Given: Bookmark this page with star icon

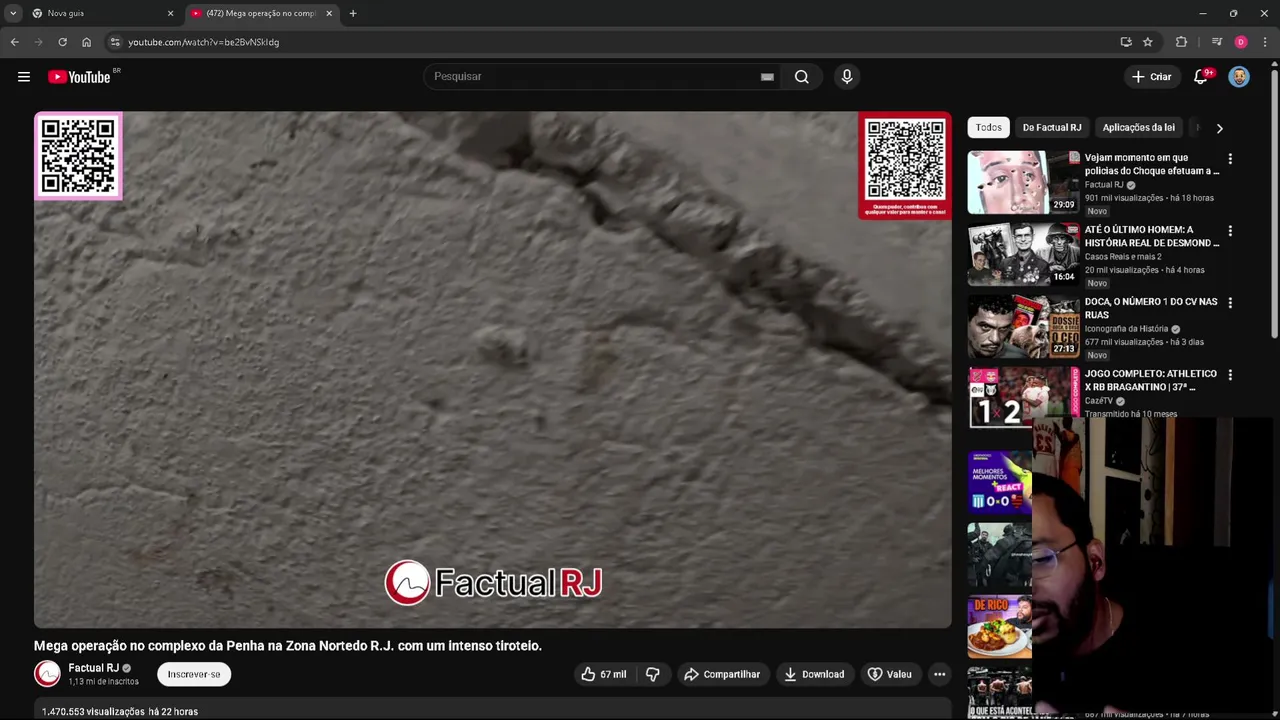Looking at the screenshot, I should tap(1147, 42).
